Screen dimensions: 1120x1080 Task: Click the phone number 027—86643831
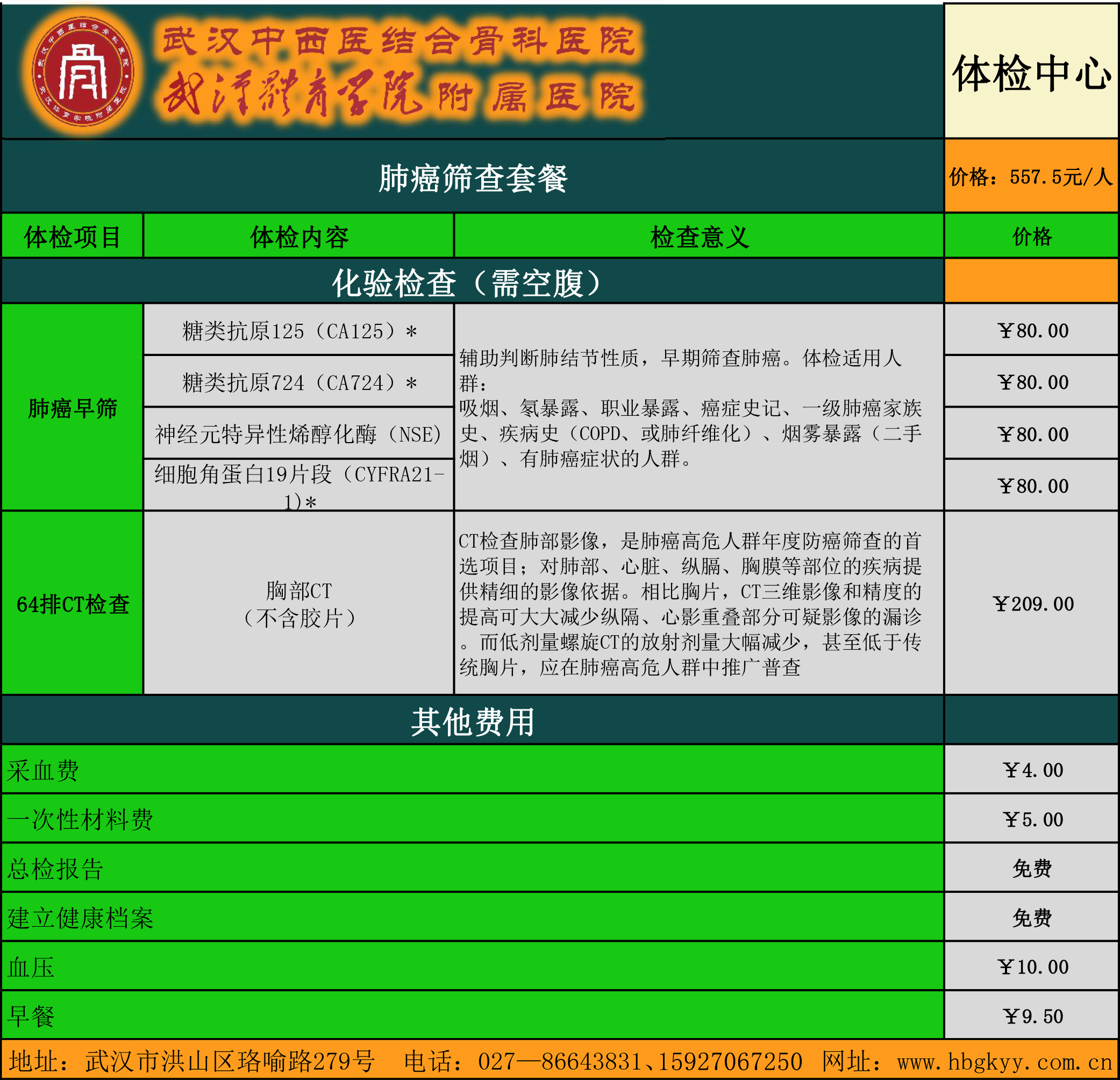click(559, 1061)
